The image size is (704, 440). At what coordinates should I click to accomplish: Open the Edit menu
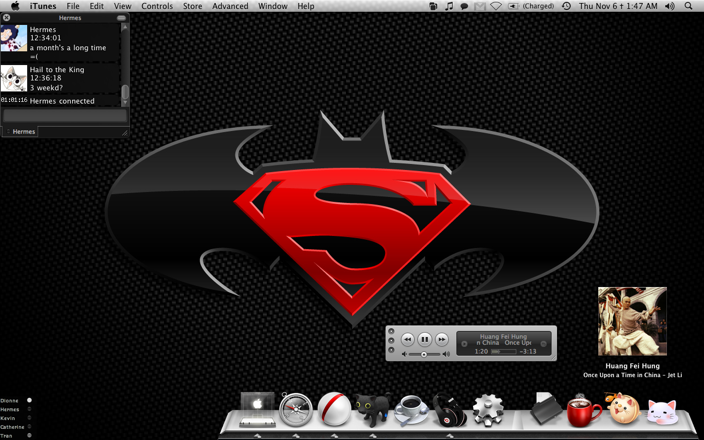[x=97, y=6]
